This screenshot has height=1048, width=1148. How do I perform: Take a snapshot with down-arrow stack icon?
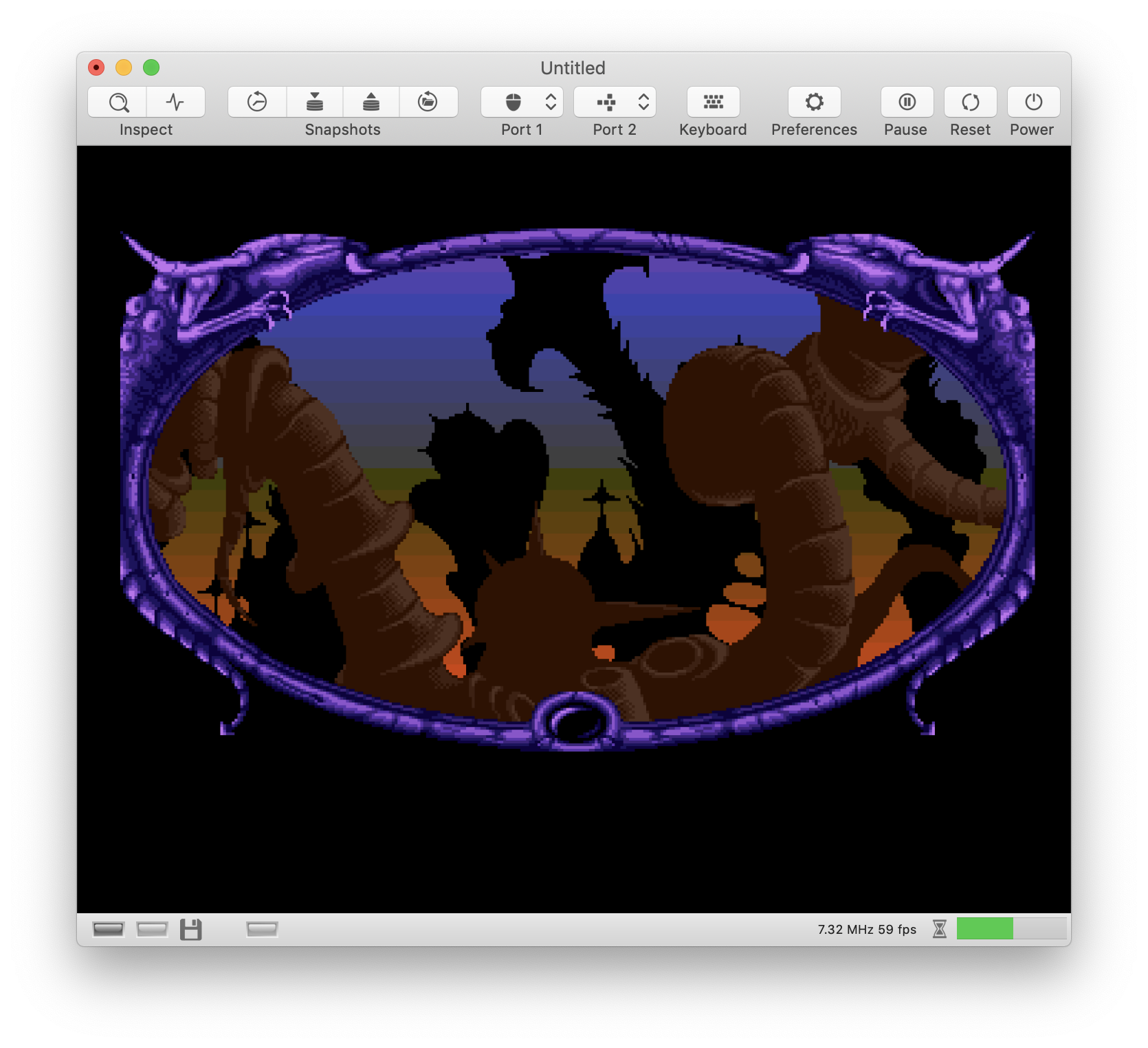point(315,102)
